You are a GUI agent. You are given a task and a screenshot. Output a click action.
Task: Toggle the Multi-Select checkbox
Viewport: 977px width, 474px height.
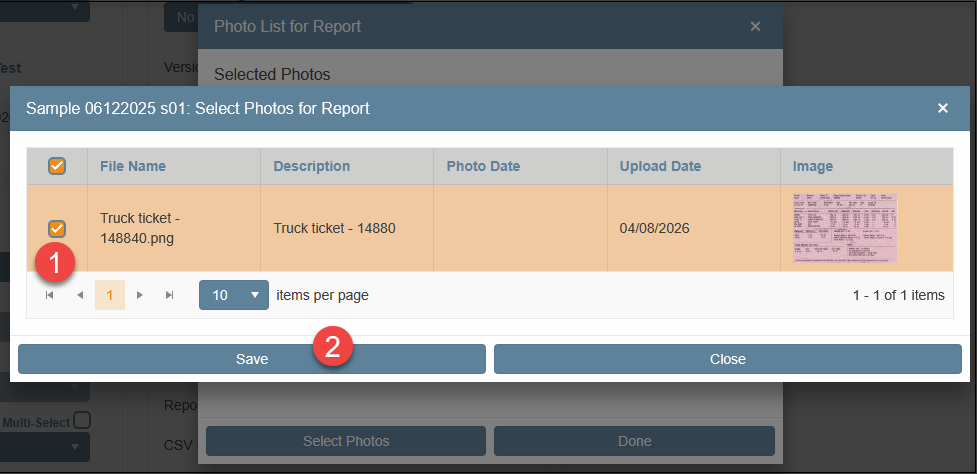point(81,421)
